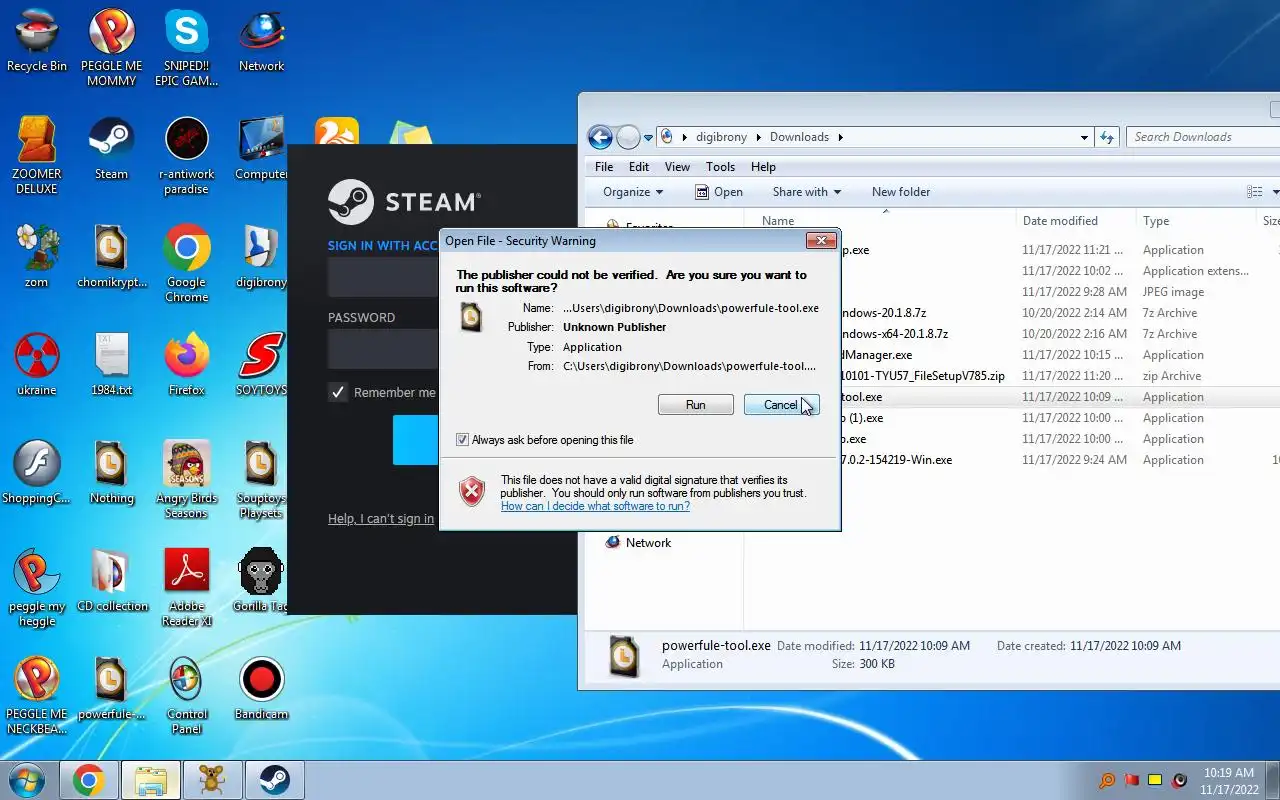Launch Bandicam desktop shortcut
This screenshot has height=800, width=1280.
261,688
